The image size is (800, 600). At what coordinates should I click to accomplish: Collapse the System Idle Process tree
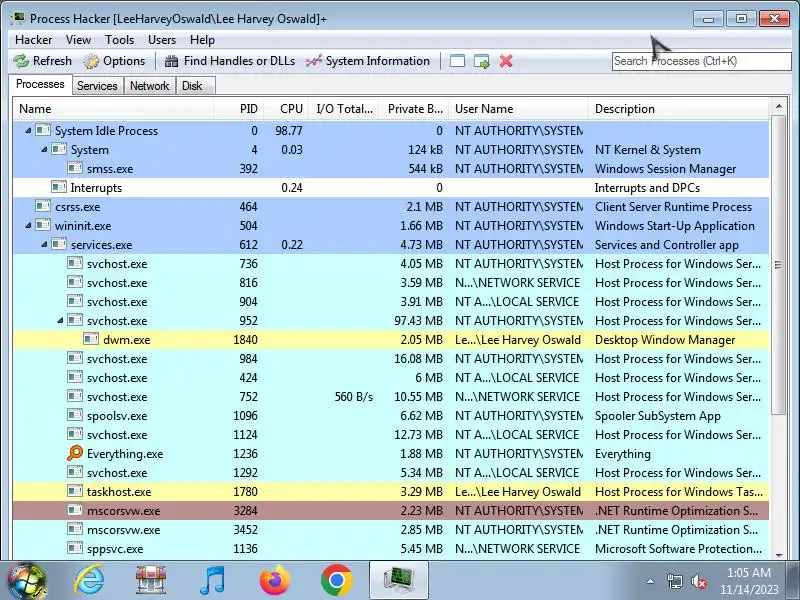coord(28,131)
